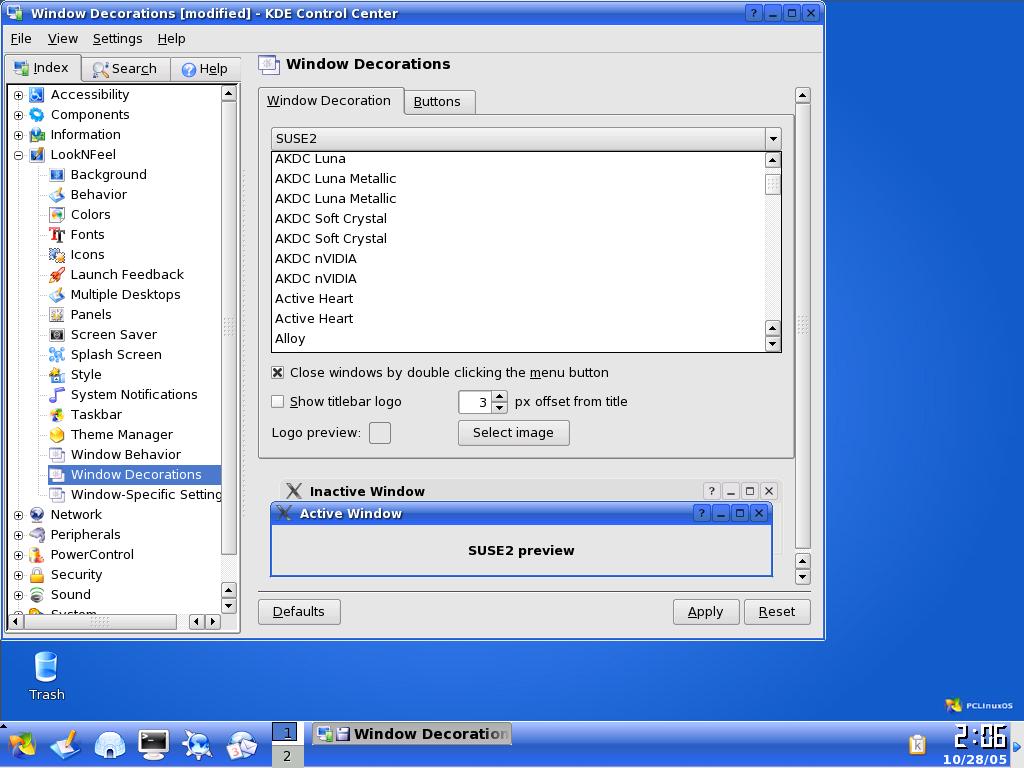Click the Components gear icon

click(37, 115)
